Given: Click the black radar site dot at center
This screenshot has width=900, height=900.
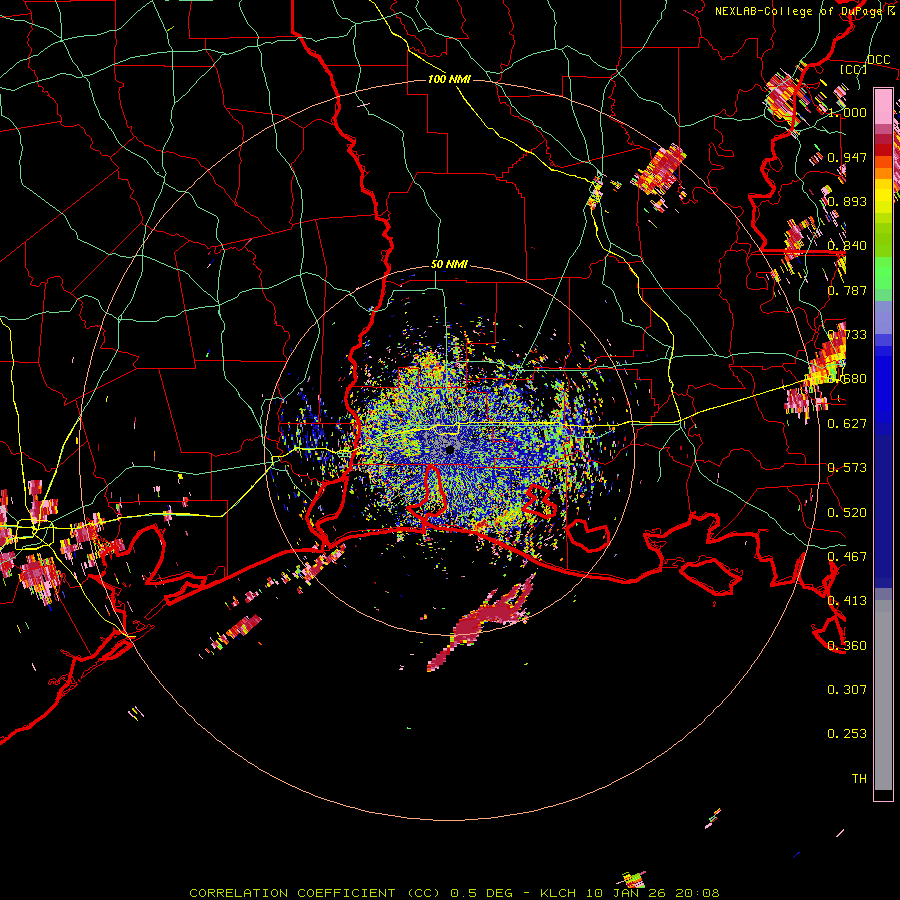Looking at the screenshot, I should click(x=450, y=450).
